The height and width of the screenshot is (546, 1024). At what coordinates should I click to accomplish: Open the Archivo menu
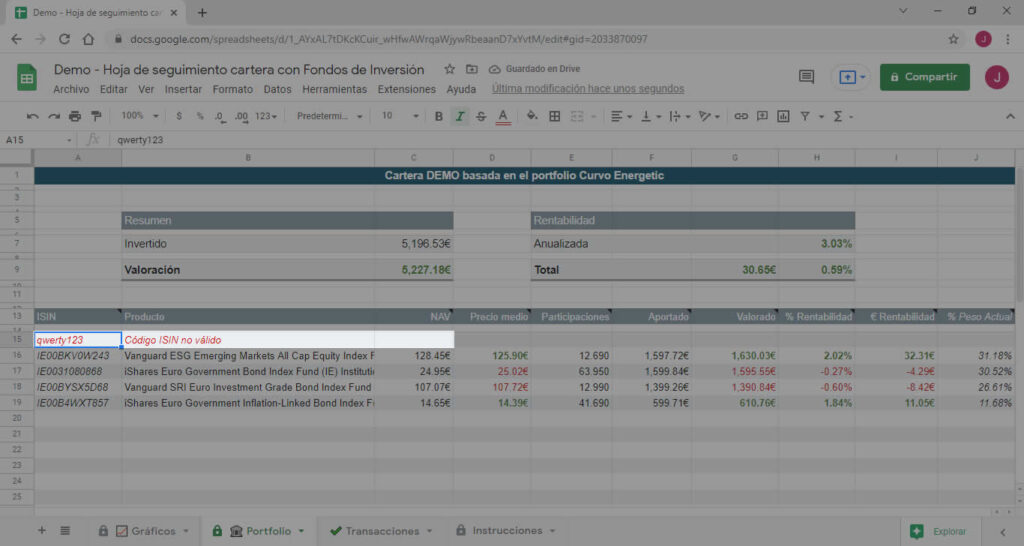(x=71, y=89)
